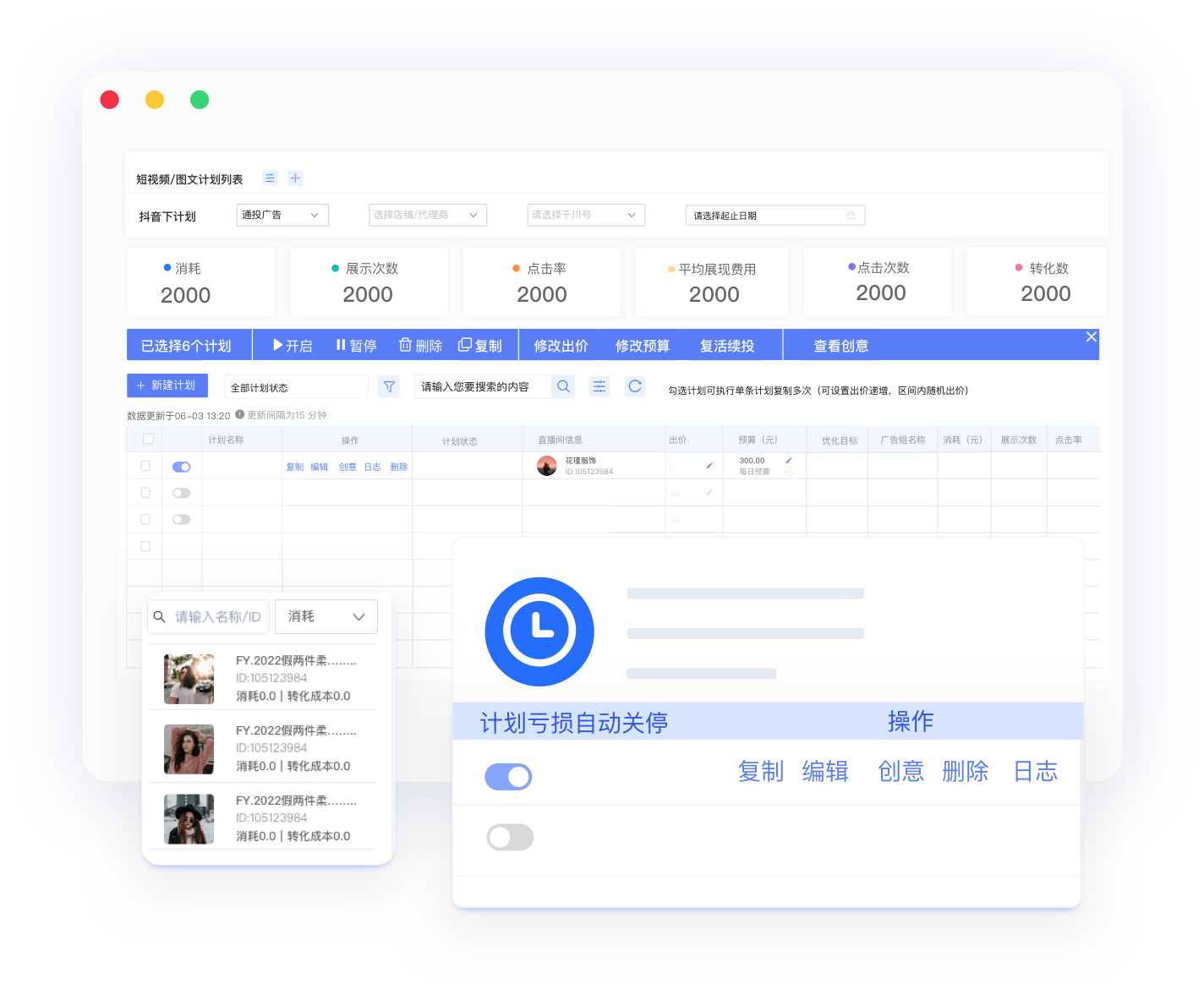The height and width of the screenshot is (984, 1204).
Task: Click list settings icon beside title
Action: pyautogui.click(x=270, y=178)
